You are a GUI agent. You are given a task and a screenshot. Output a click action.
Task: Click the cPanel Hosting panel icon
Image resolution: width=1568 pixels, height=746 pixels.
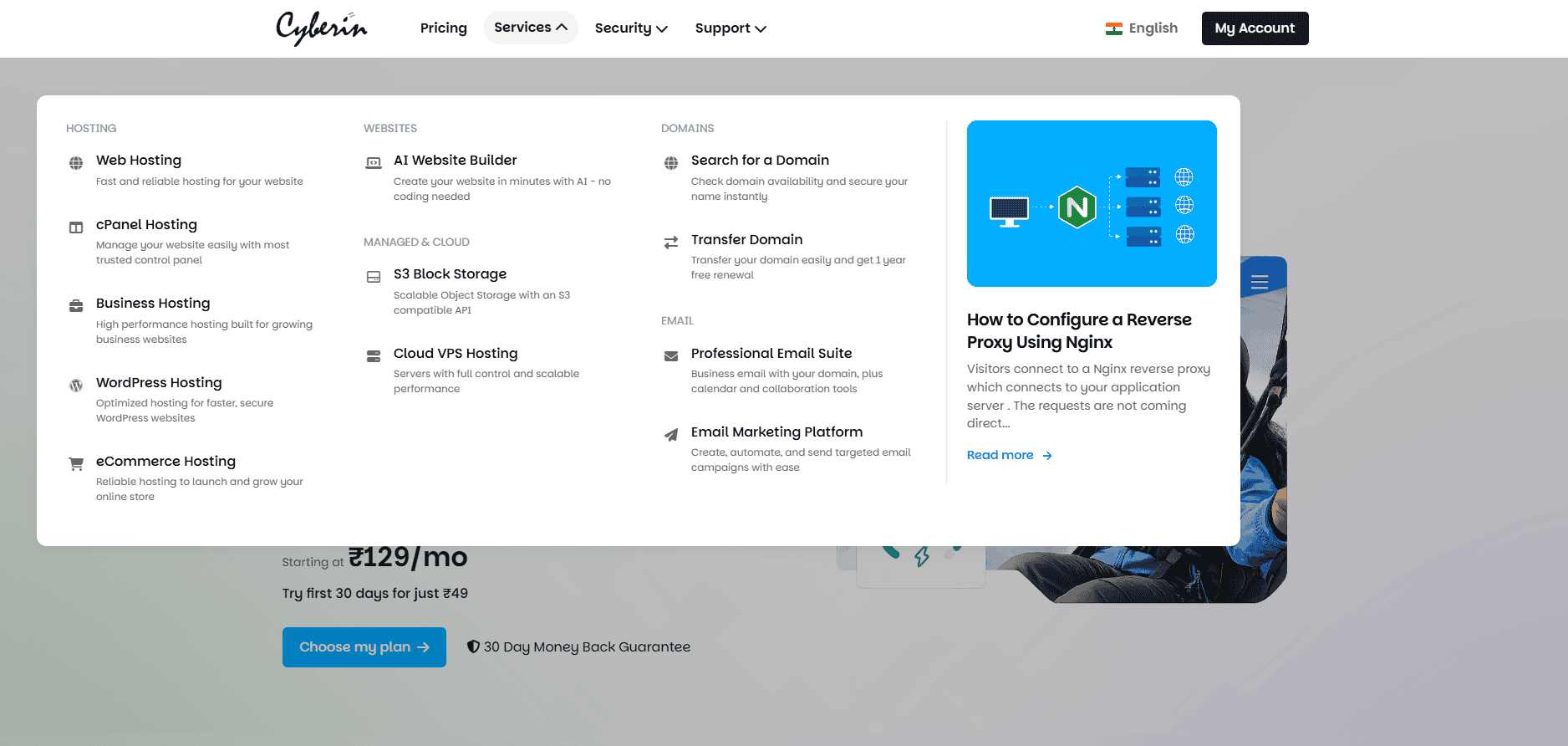click(x=76, y=227)
